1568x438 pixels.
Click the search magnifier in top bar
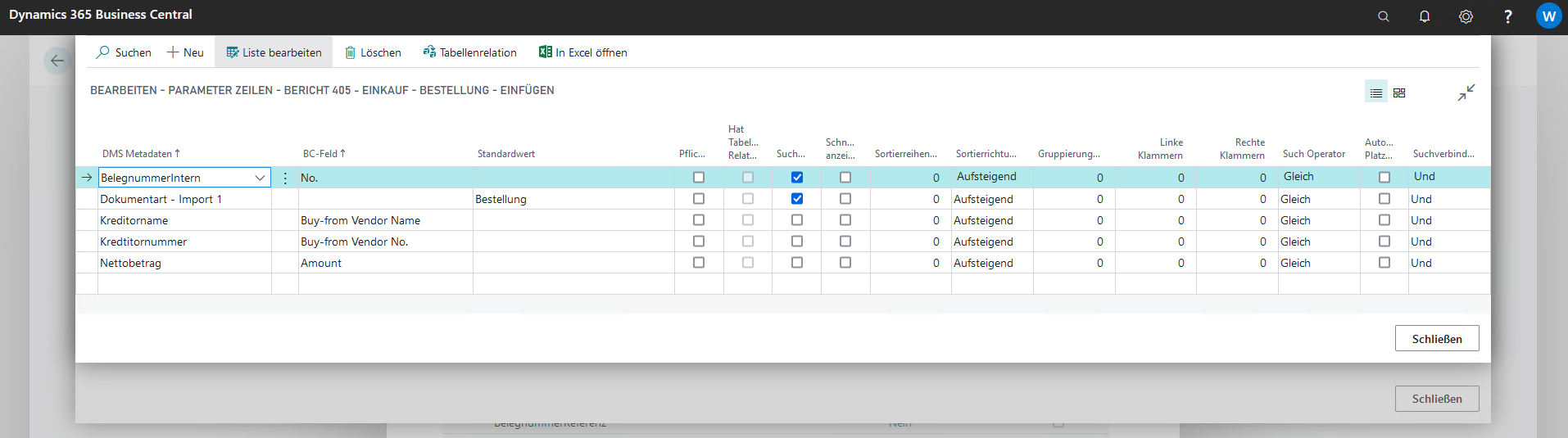pos(1384,16)
